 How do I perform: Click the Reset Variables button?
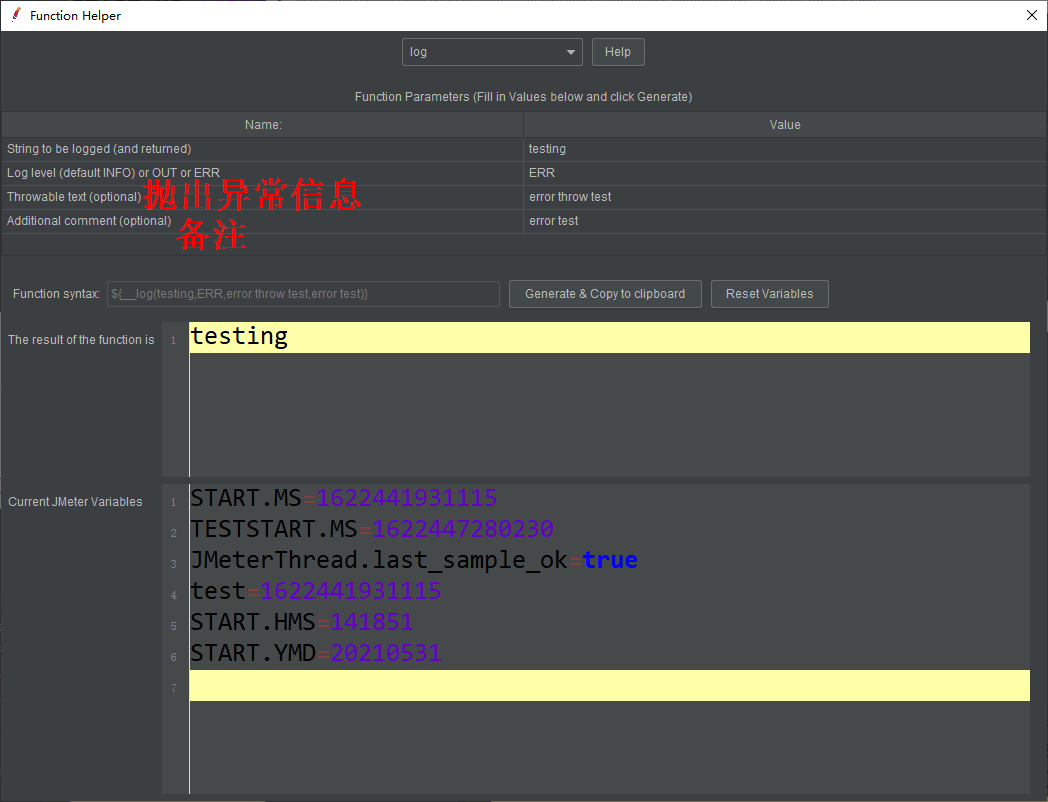click(769, 294)
